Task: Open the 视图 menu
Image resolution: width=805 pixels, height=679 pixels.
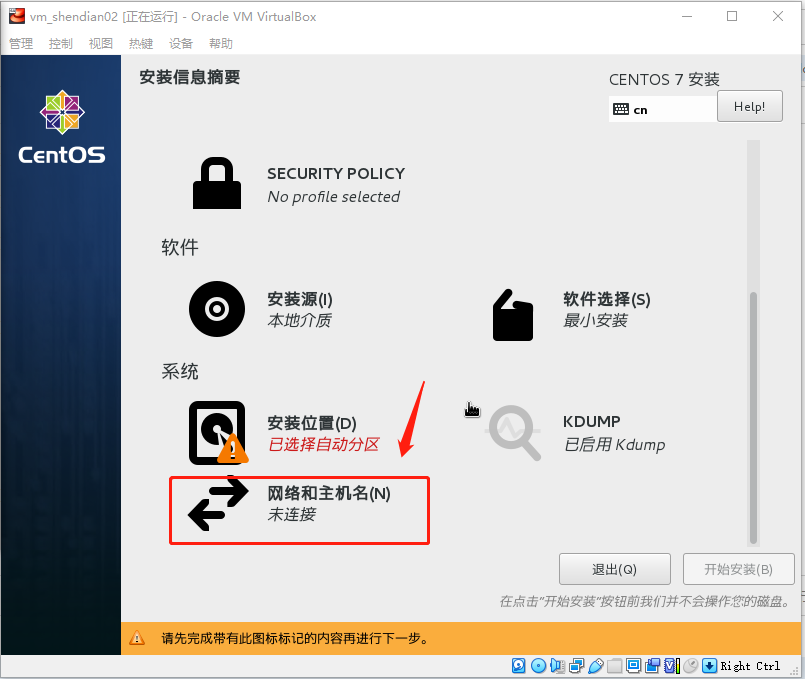Action: [101, 44]
